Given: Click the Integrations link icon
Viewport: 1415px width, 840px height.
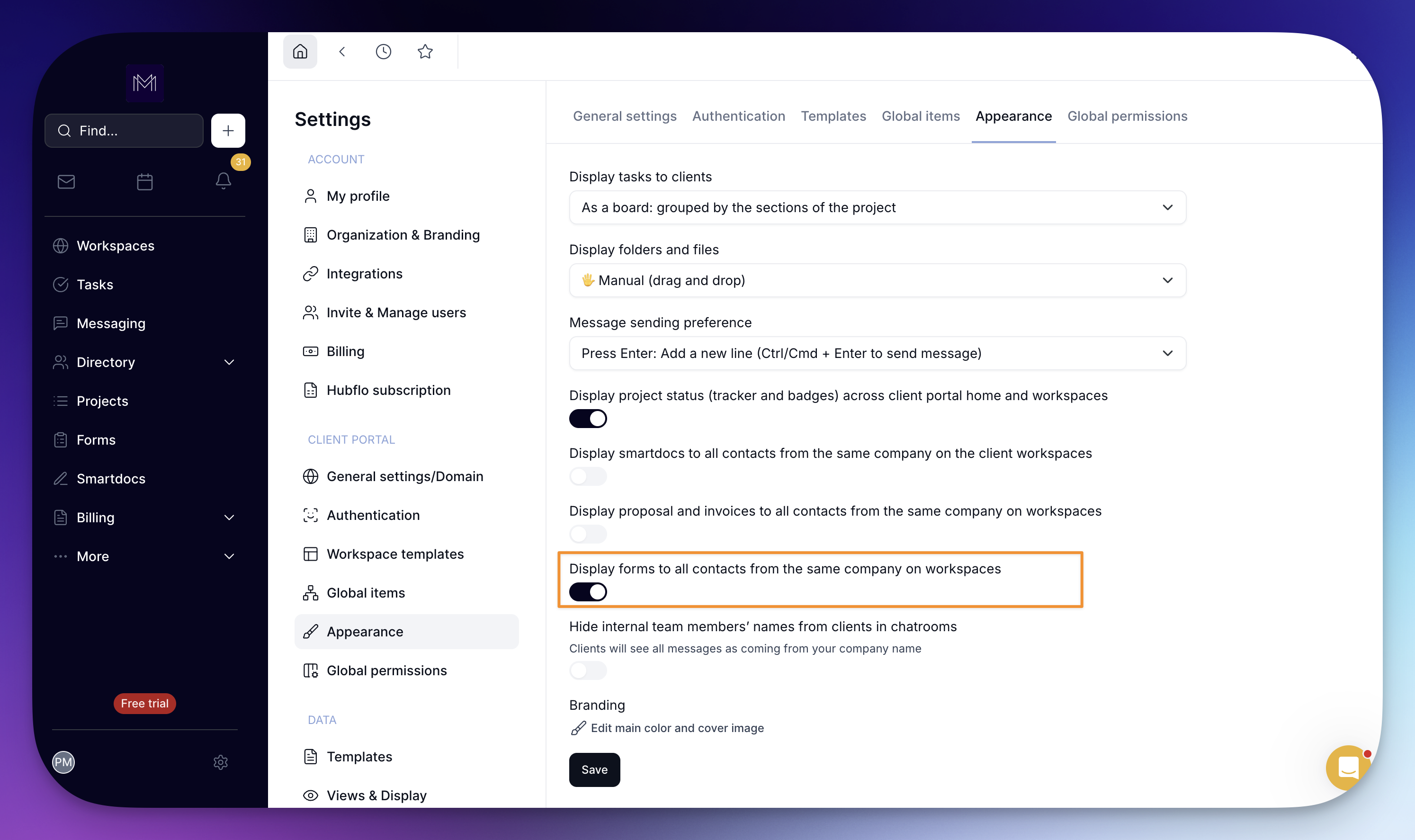Looking at the screenshot, I should tap(310, 274).
